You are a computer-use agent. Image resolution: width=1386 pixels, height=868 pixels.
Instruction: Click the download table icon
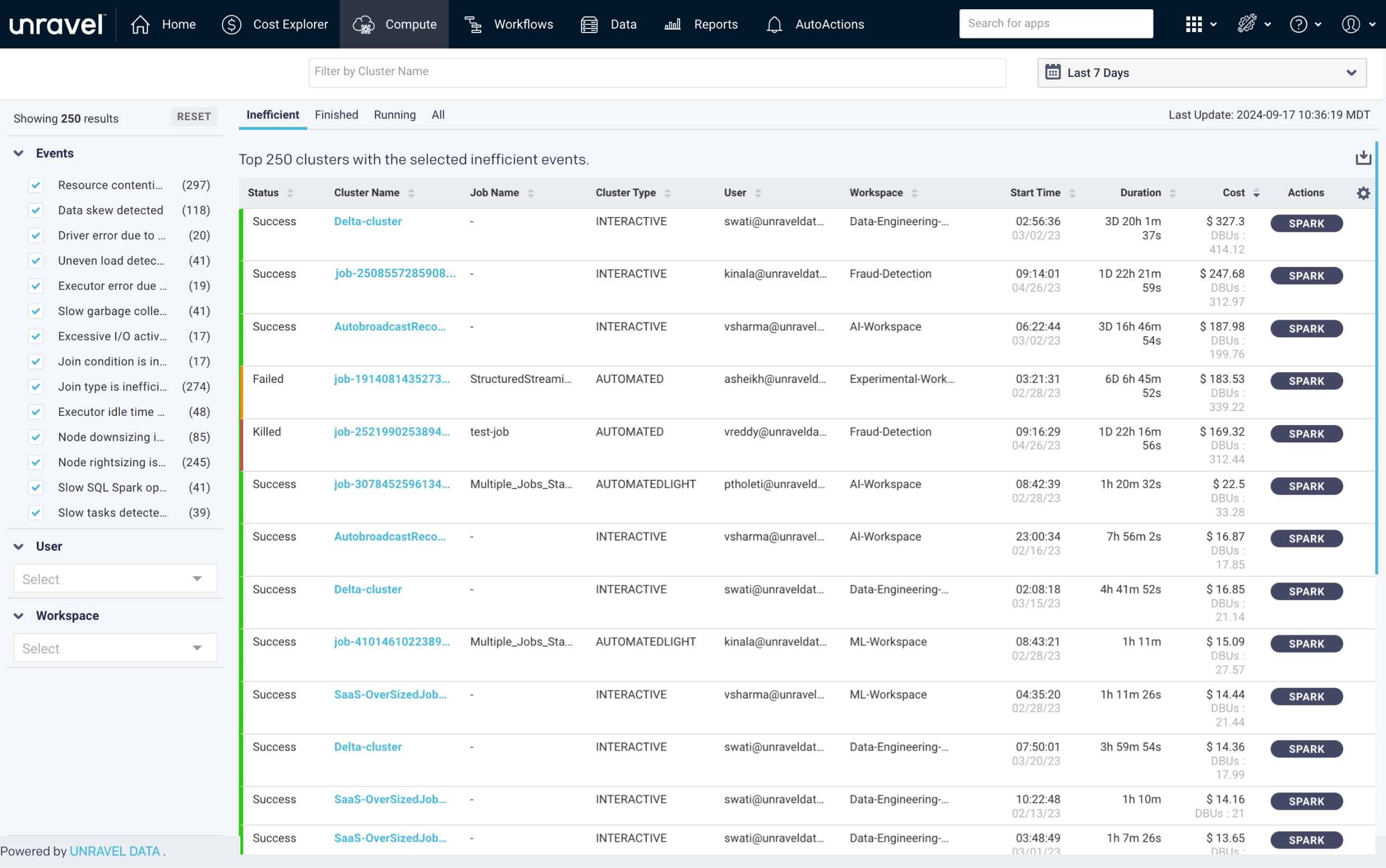1363,158
